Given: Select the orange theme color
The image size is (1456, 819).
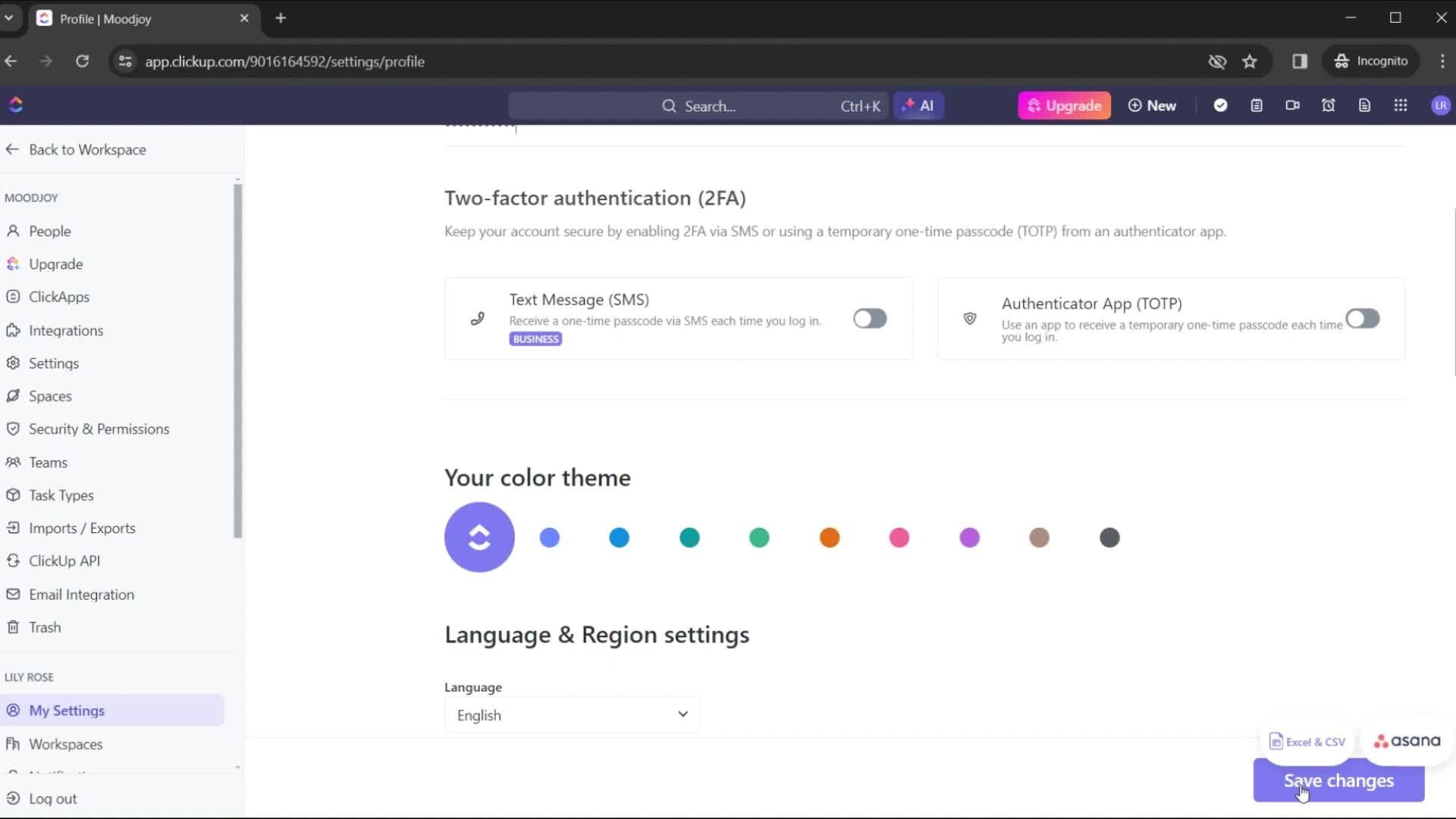Looking at the screenshot, I should pos(830,538).
